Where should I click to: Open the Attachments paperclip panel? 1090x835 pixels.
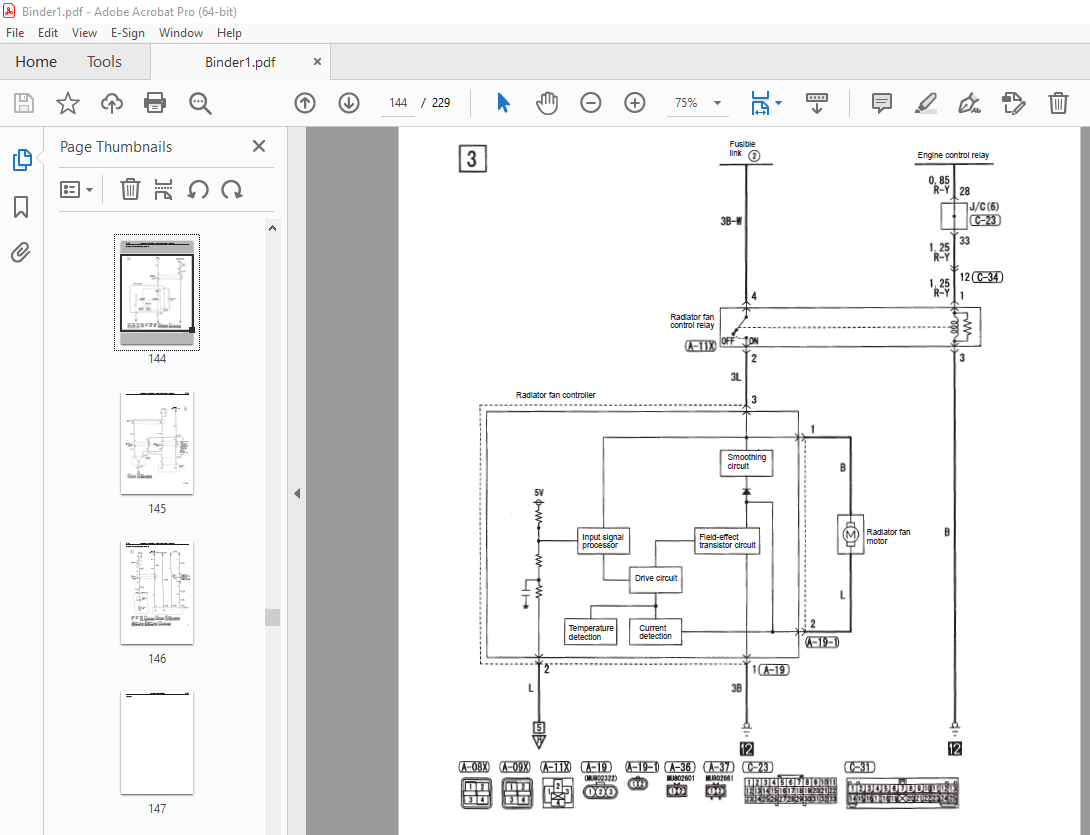[21, 252]
